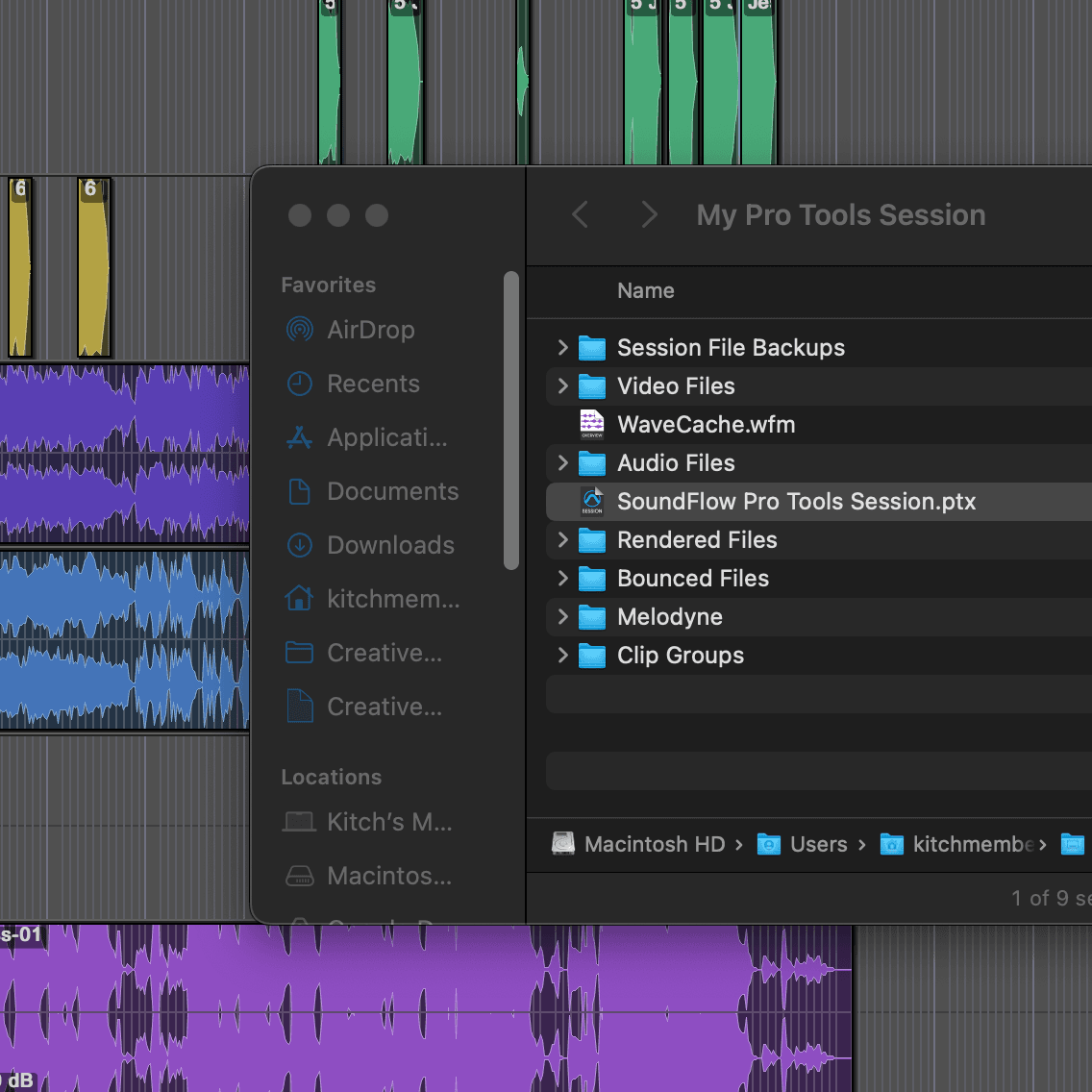Jump to Macintosh HD in the path bar
Viewport: 1092px width, 1092px height.
point(638,844)
